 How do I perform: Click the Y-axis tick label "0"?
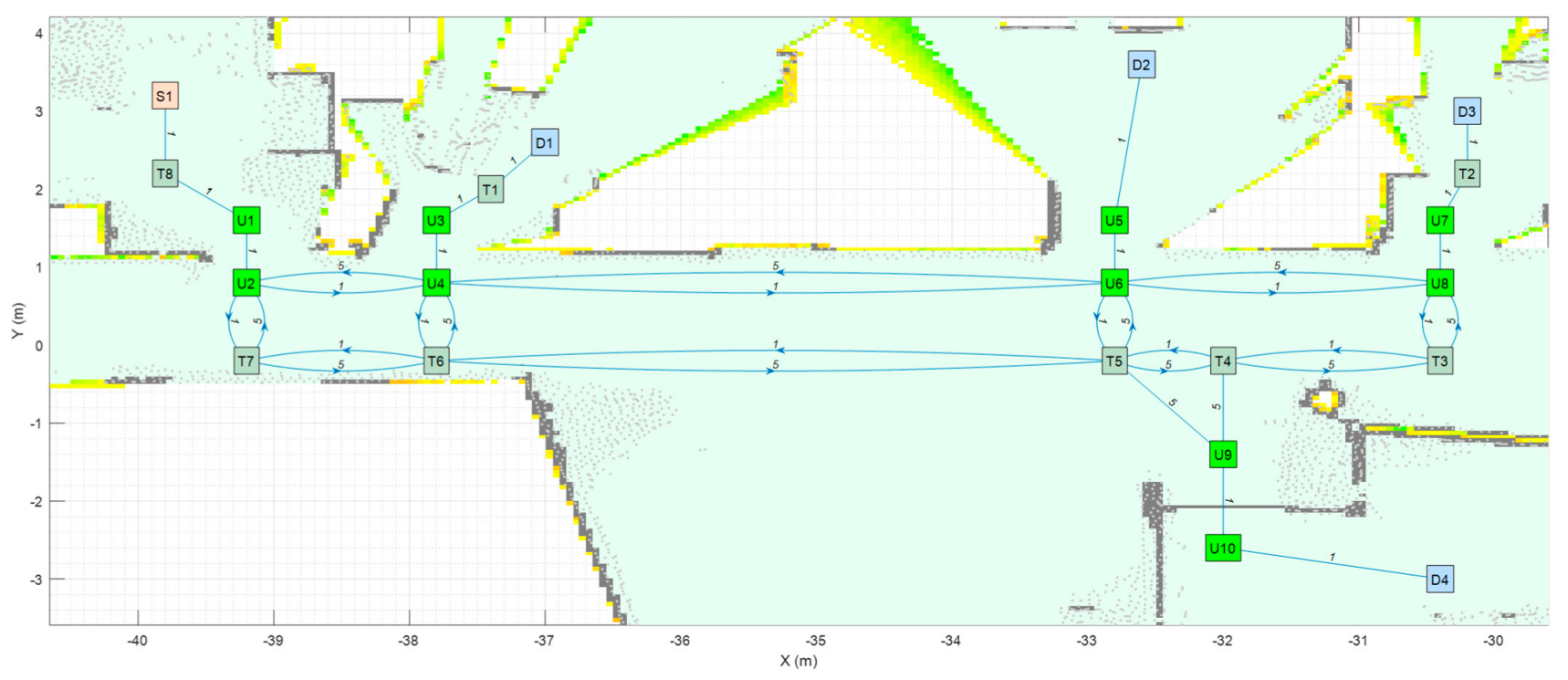(x=39, y=345)
